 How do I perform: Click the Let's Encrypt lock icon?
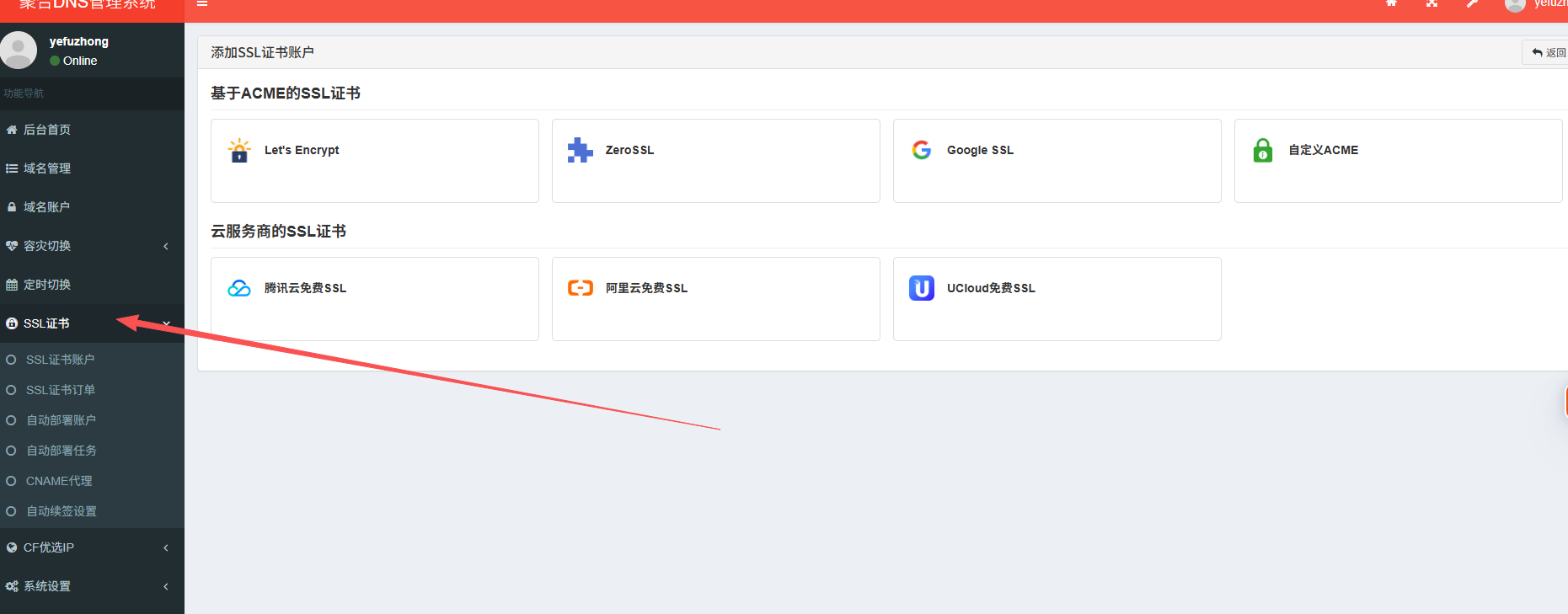pyautogui.click(x=239, y=150)
